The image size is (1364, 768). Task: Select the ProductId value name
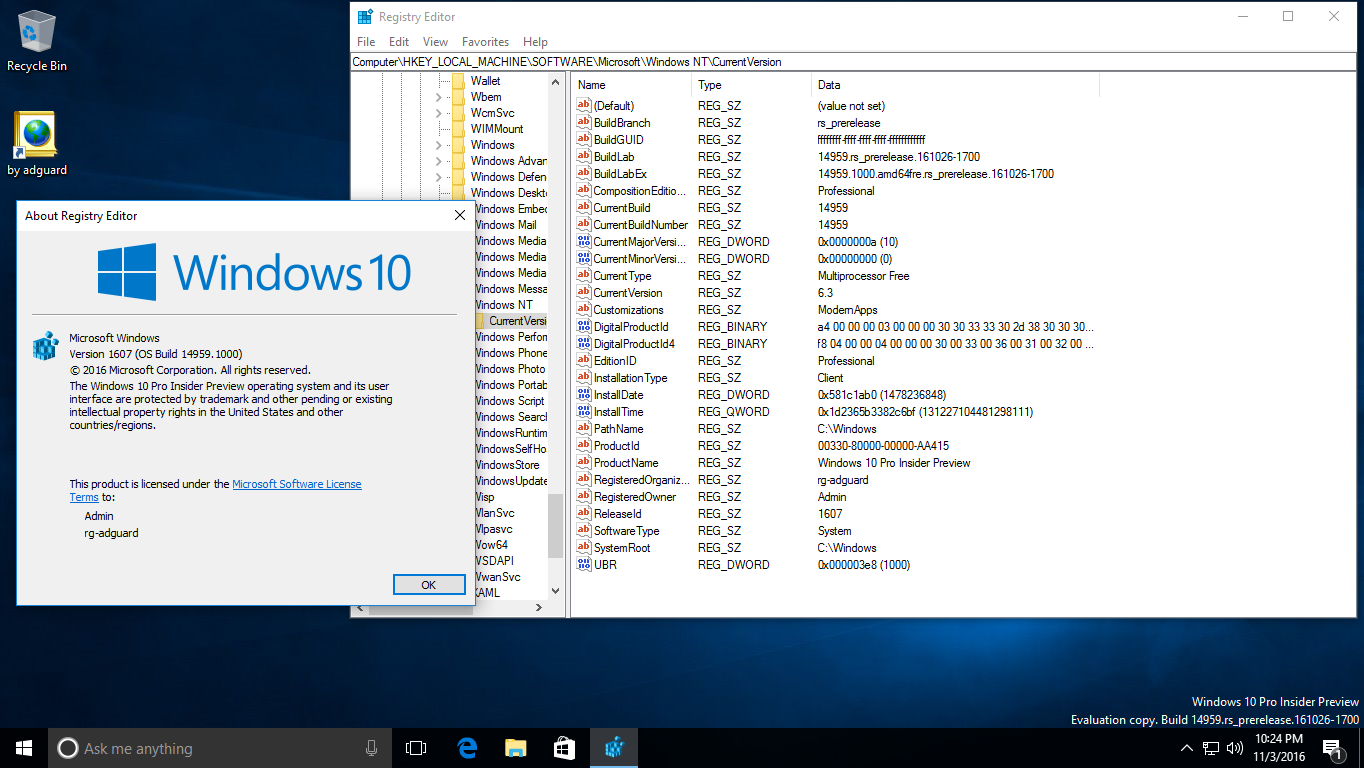click(x=616, y=446)
